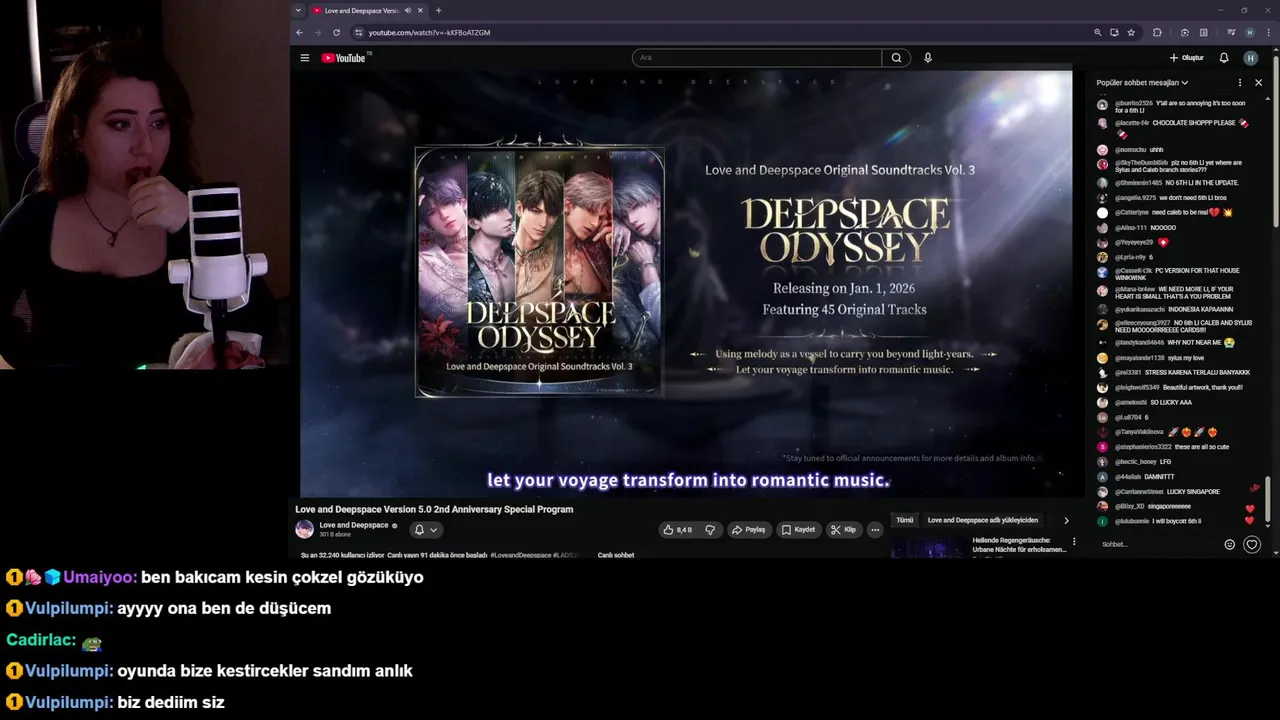Viewport: 1280px width, 720px height.
Task: Mute tab via speaker icon on tab
Action: [407, 10]
